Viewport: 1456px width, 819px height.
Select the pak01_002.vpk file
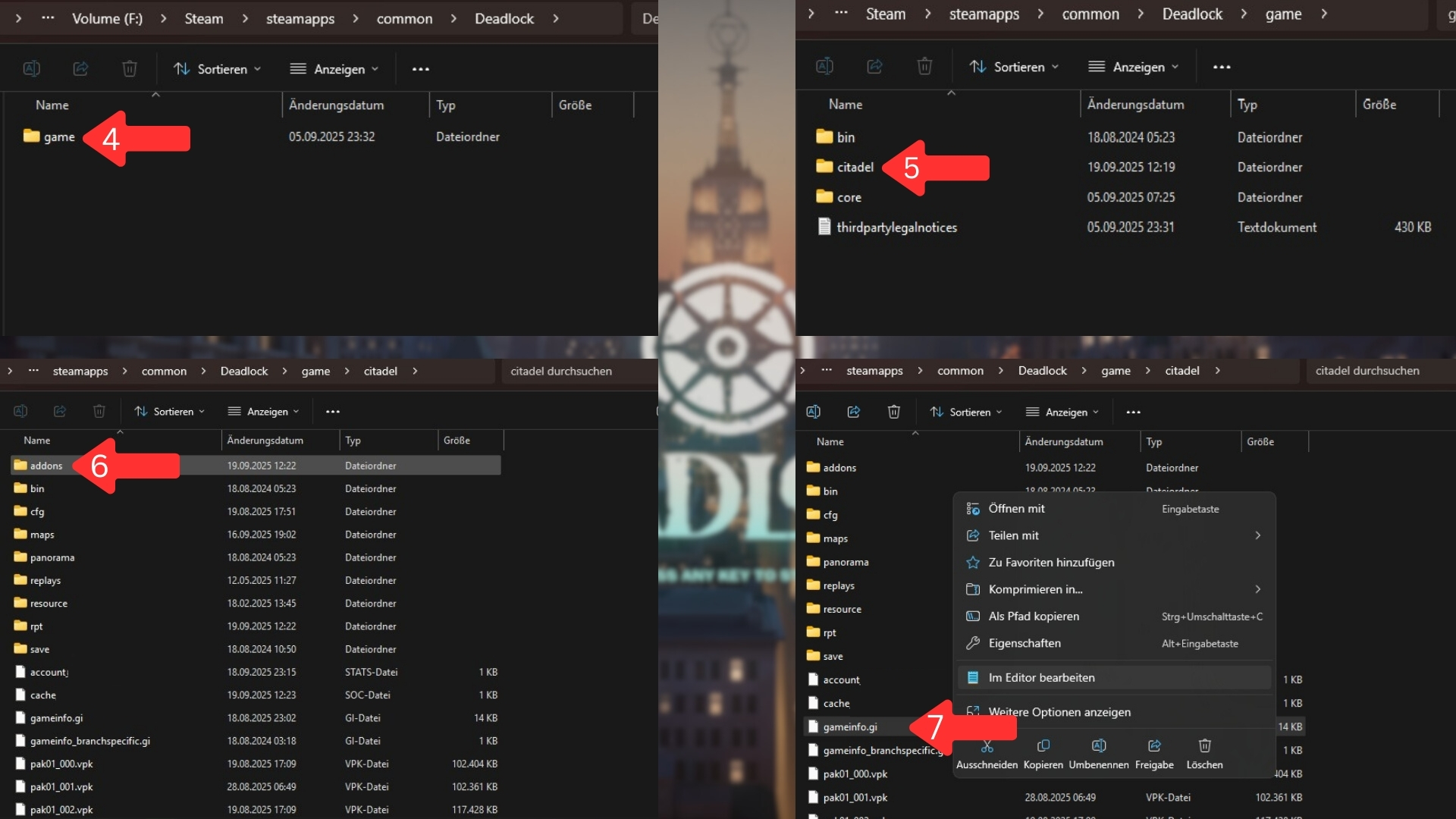tap(61, 810)
